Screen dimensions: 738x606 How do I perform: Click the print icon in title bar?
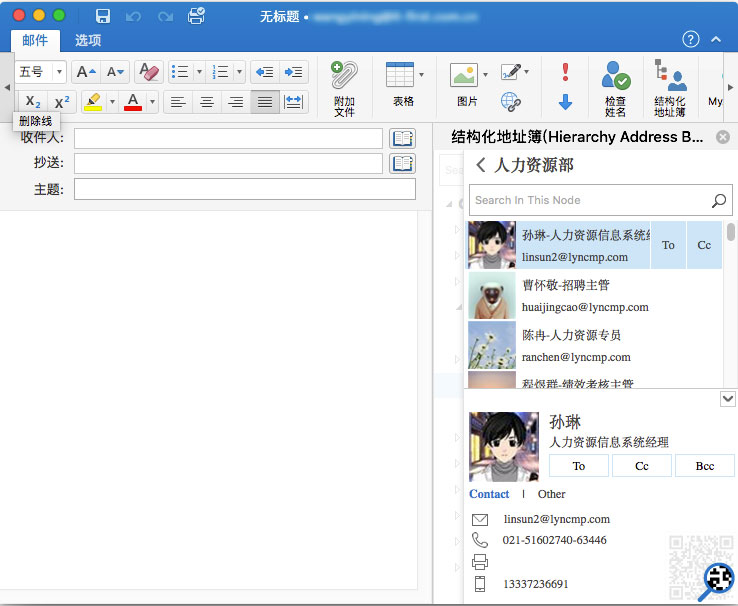tap(196, 16)
